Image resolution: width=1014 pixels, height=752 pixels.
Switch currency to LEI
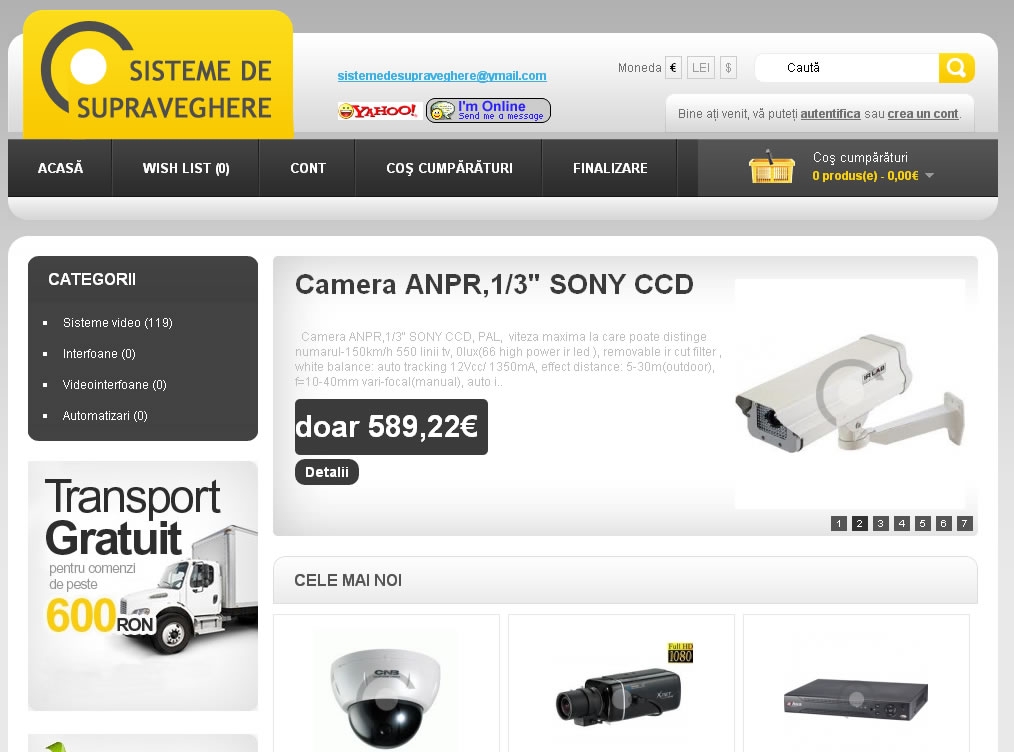tap(700, 68)
